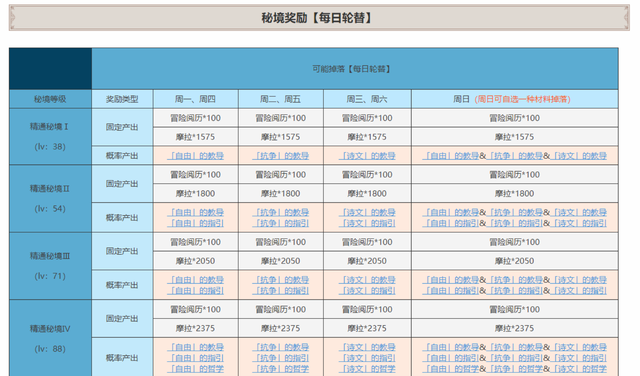Click 「自由」的教导 in 精通秘境 IV 周日 cell

[451, 347]
